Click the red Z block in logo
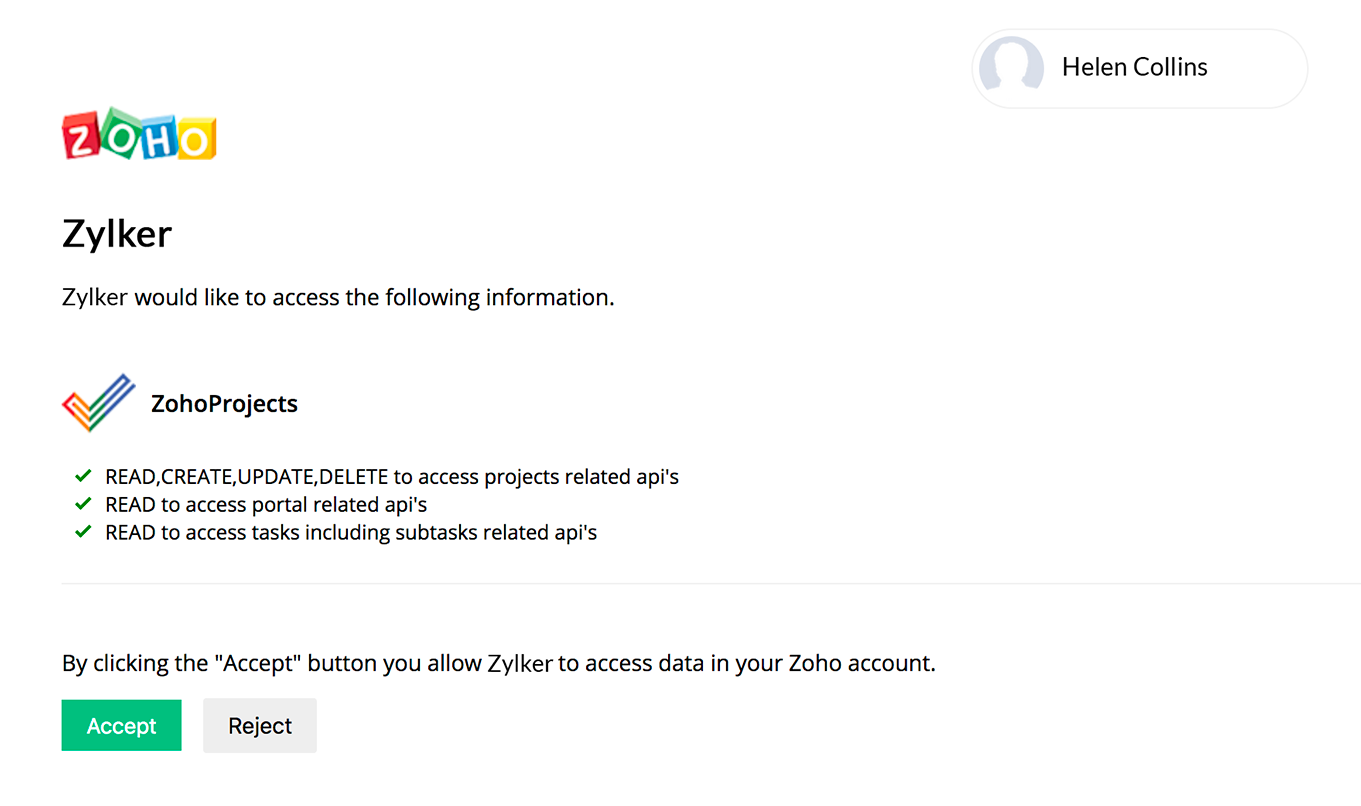The height and width of the screenshot is (806, 1361). [82, 137]
